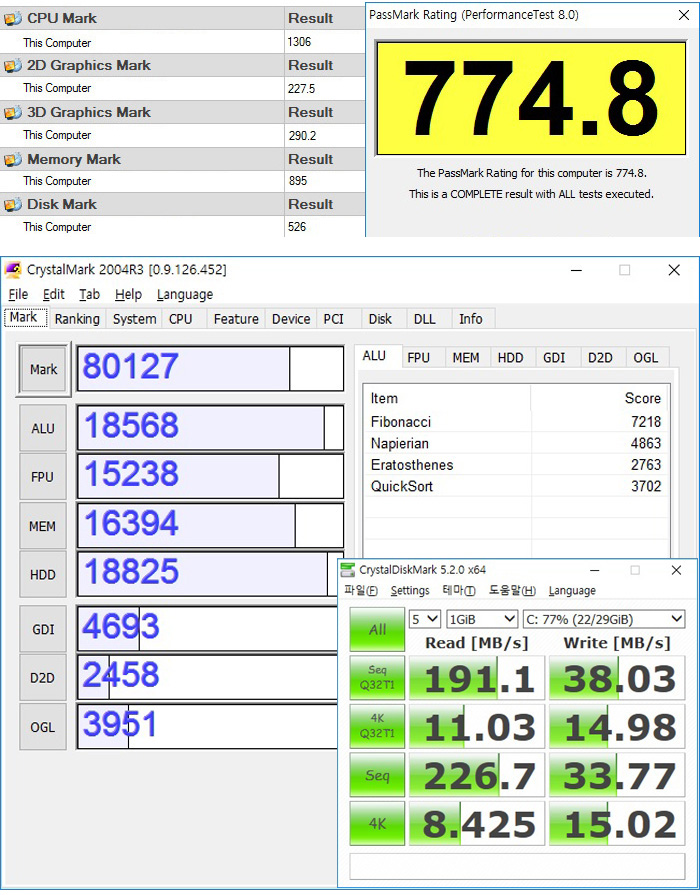
Task: Run the GDI benchmark button
Action: coord(43,629)
